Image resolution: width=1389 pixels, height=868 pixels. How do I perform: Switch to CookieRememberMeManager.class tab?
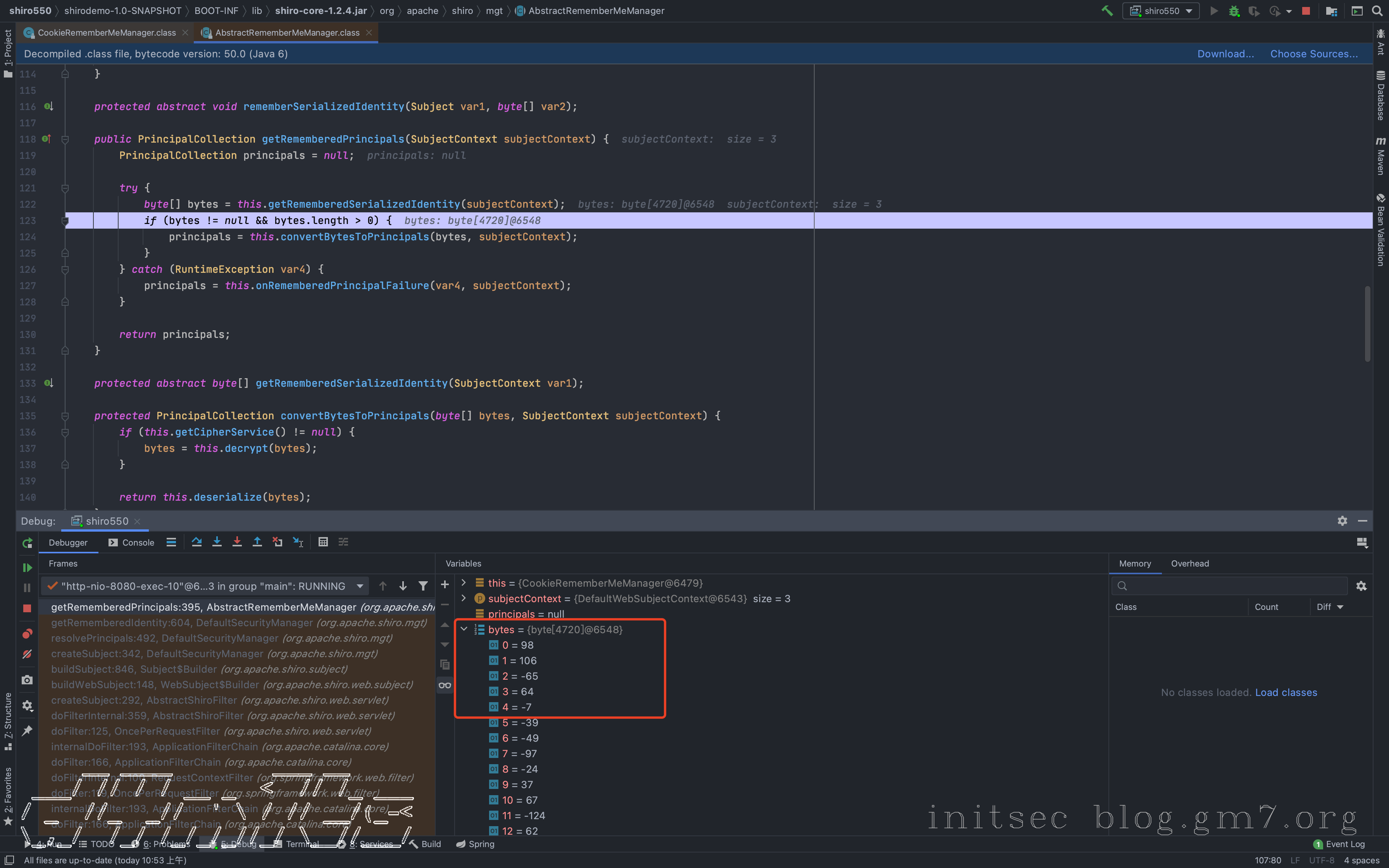coord(107,33)
